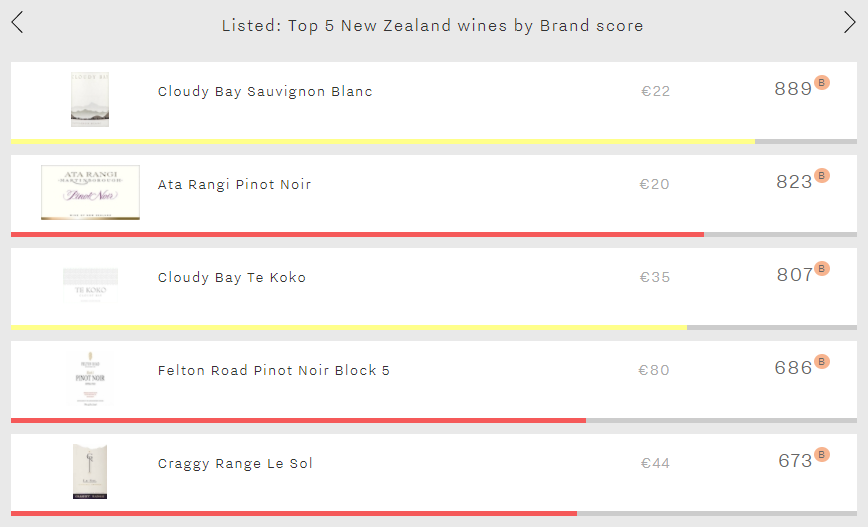The image size is (868, 527).
Task: Click the Brand badge beside score 686
Action: point(822,361)
